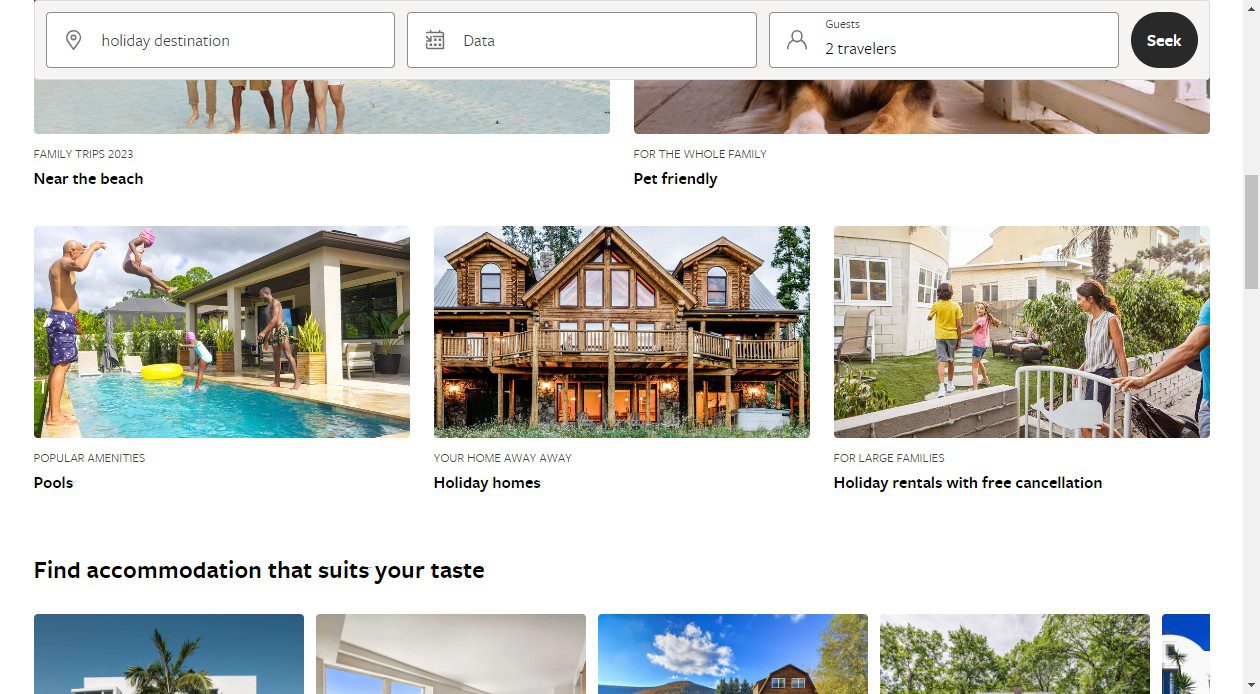The image size is (1260, 694).
Task: Click the beach family trips photo
Action: coord(322,107)
